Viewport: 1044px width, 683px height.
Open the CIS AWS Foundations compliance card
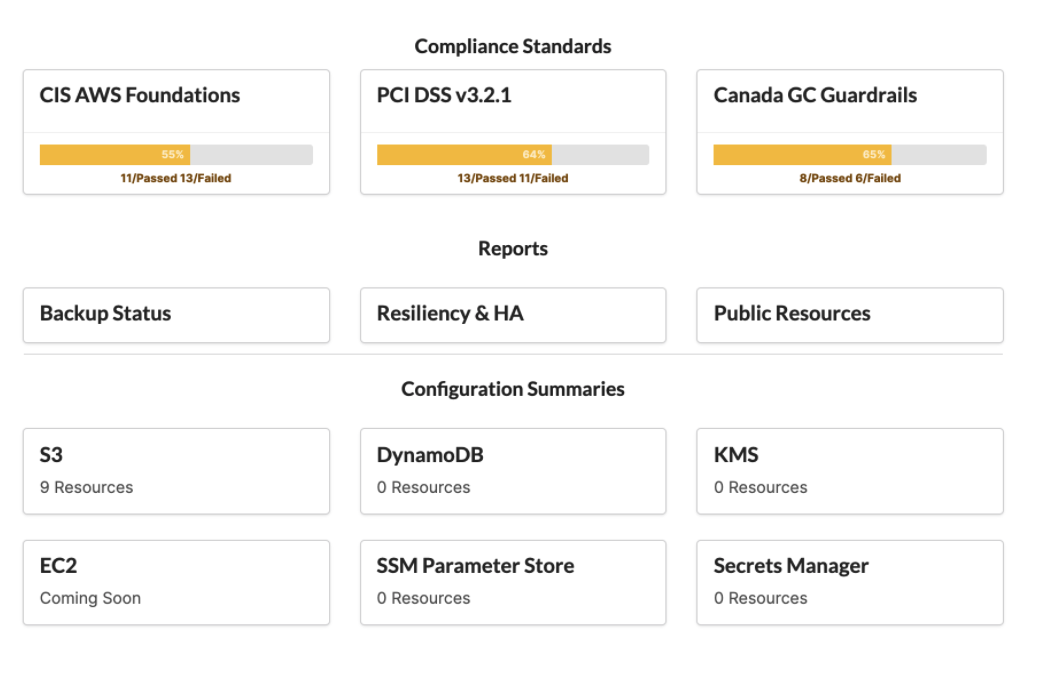click(x=140, y=96)
